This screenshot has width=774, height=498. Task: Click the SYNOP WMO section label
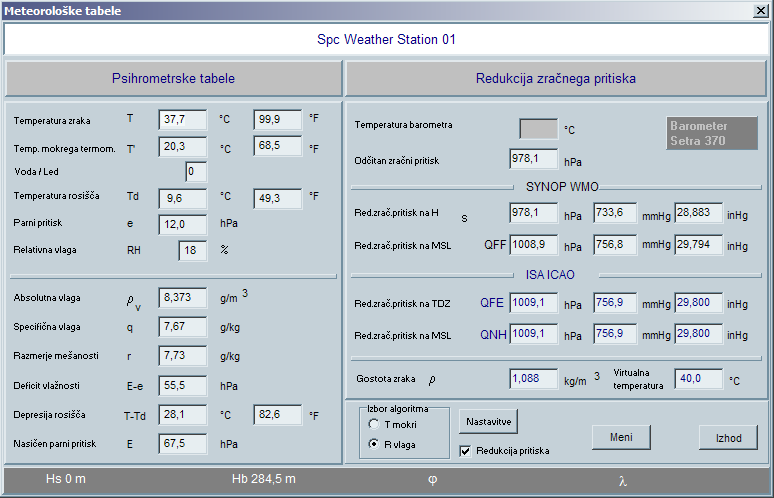tap(562, 187)
